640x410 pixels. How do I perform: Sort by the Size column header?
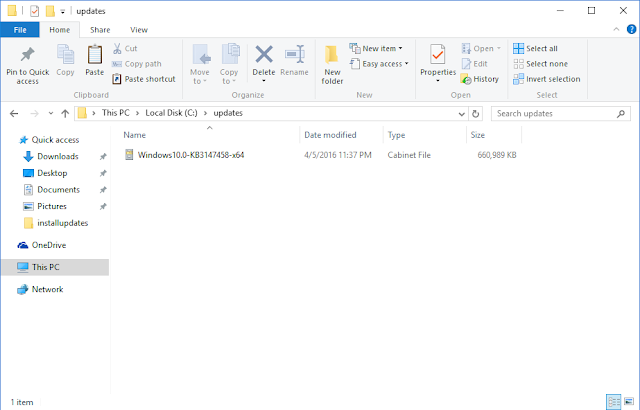coord(478,135)
